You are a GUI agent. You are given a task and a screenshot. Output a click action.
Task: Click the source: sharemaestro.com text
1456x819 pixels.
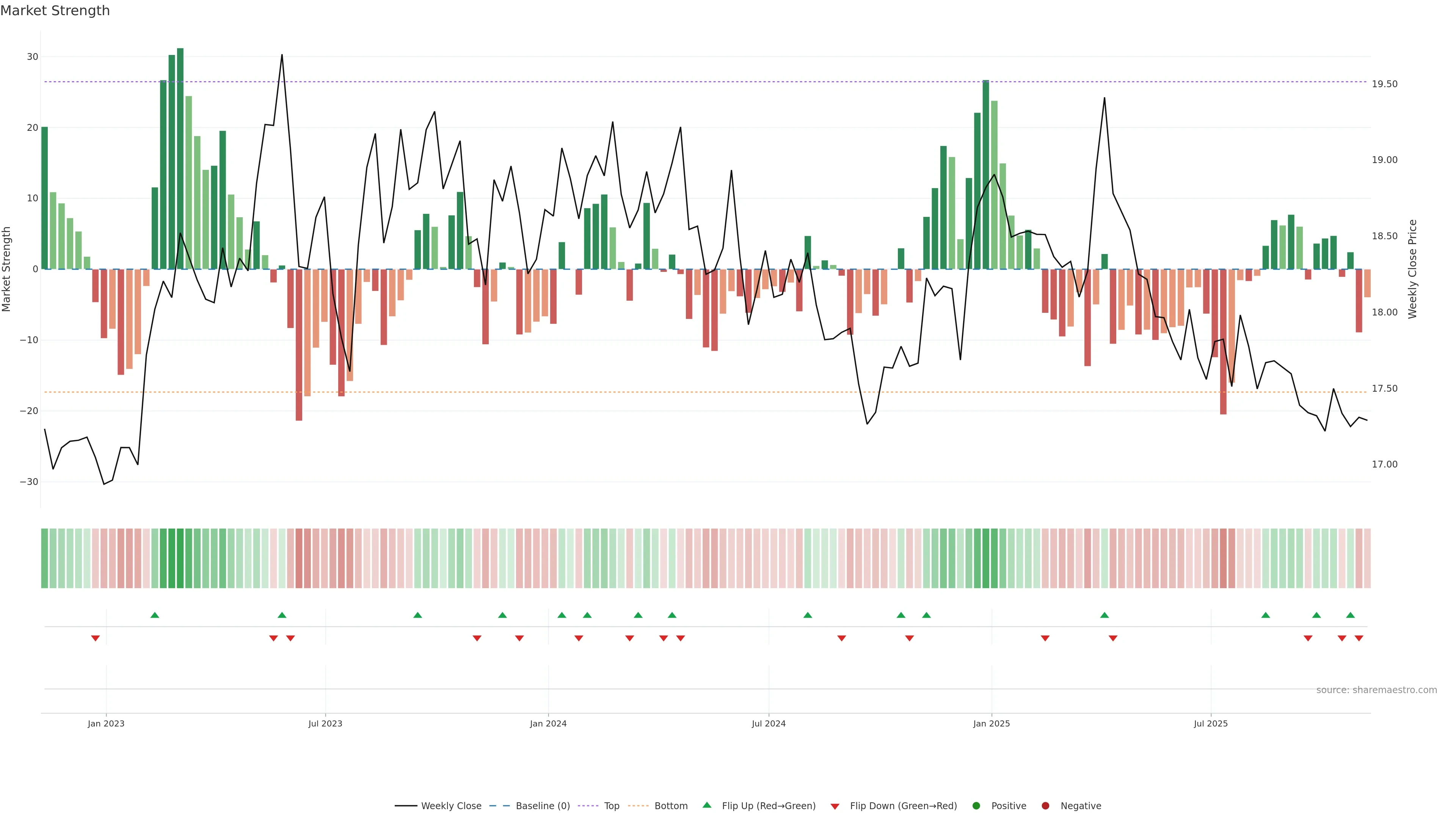coord(1376,690)
